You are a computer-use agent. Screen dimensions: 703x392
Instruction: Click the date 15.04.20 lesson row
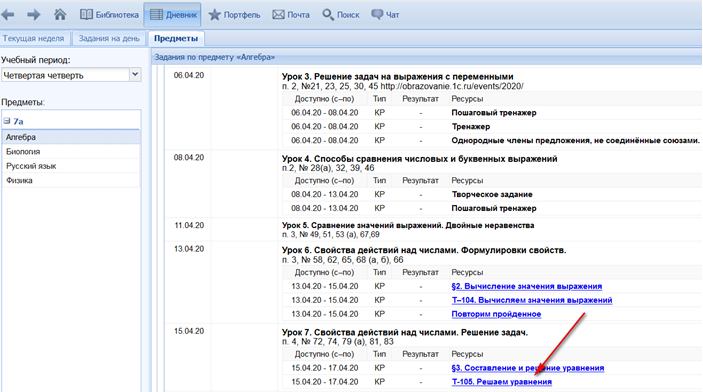tap(189, 331)
